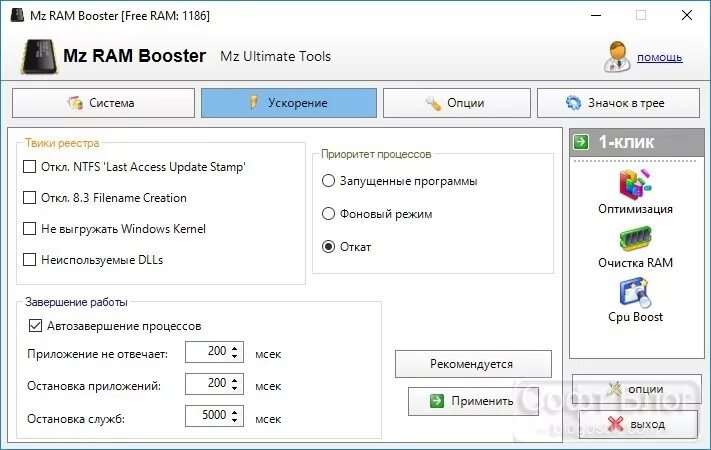Image resolution: width=711 pixels, height=450 pixels.
Task: Decrease Остановка служб value
Action: (234, 421)
